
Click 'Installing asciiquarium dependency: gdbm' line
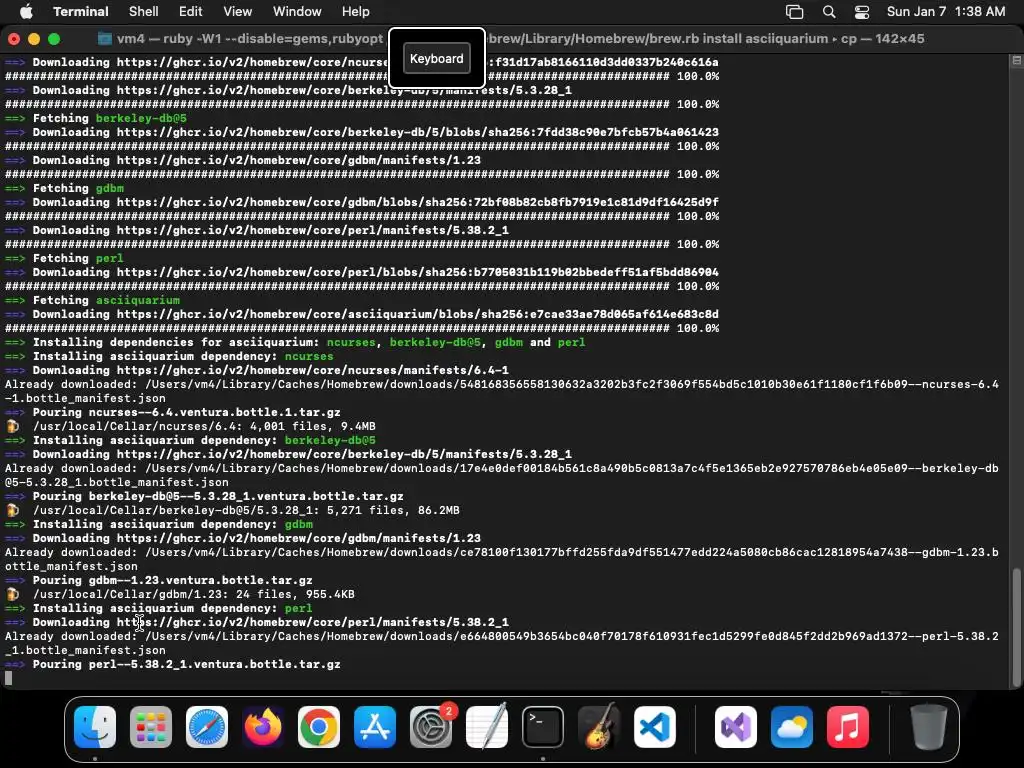pos(159,524)
